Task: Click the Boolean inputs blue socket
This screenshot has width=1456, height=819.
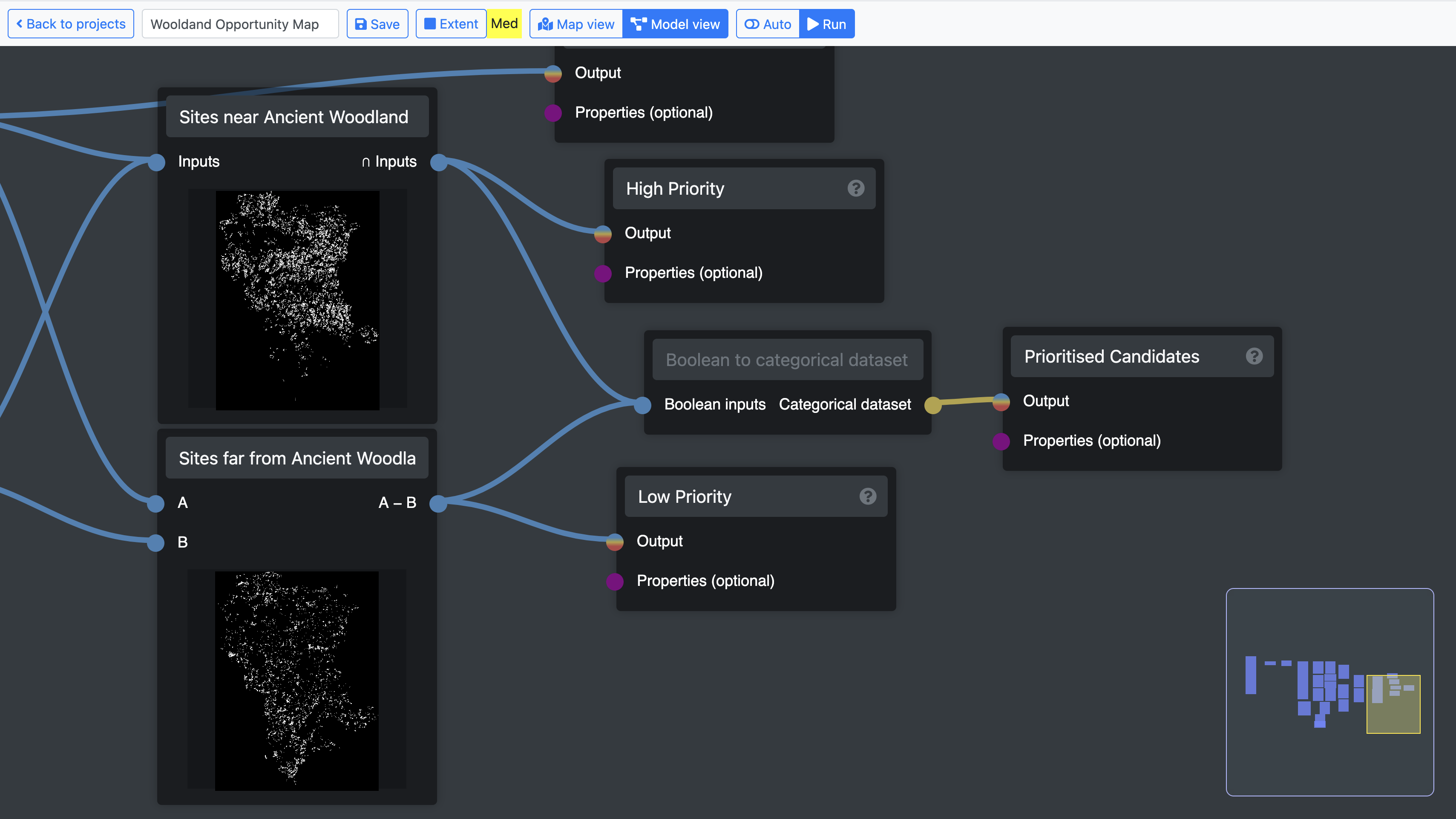Action: coord(643,405)
